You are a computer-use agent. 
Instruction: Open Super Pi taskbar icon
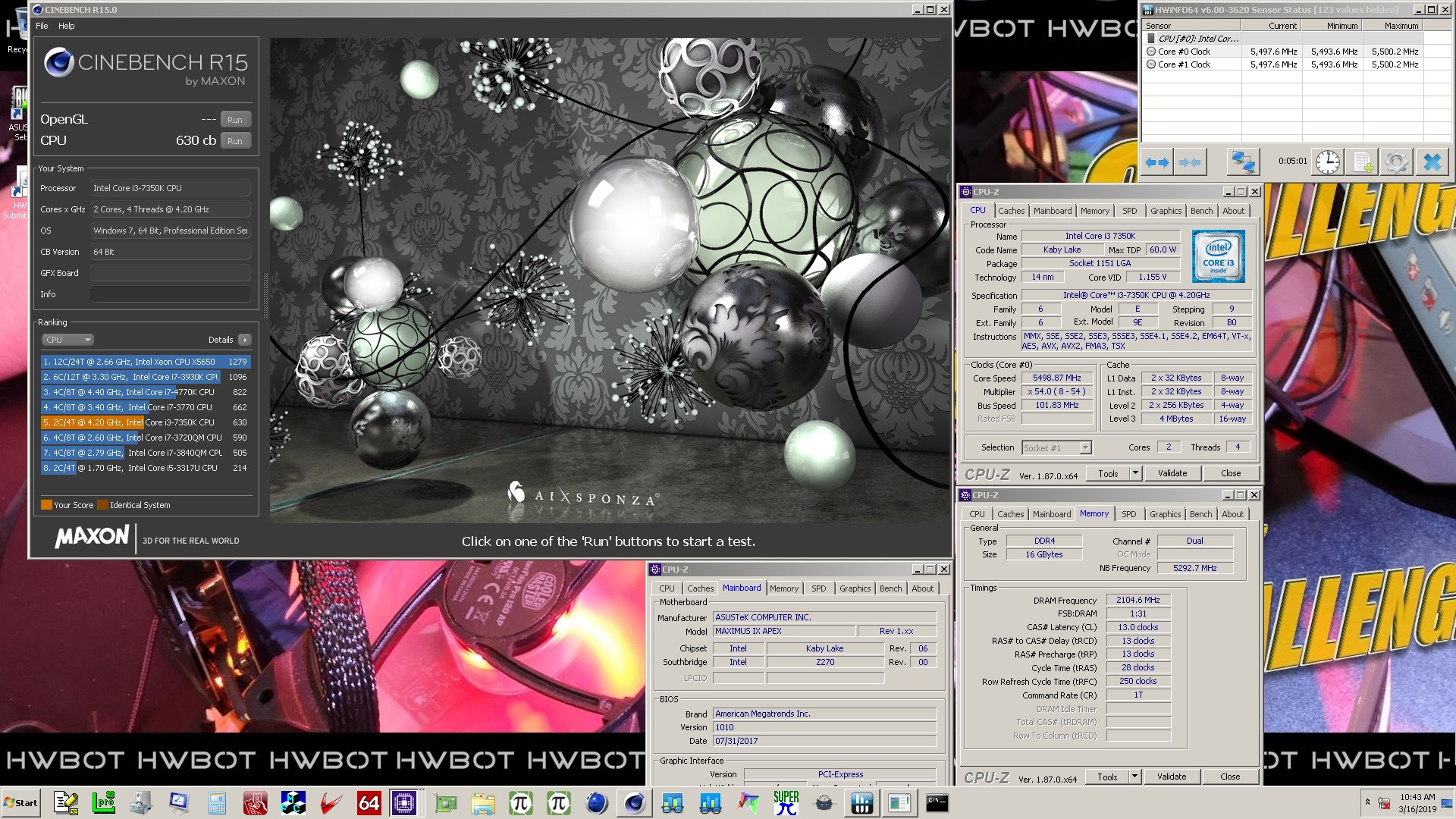click(x=786, y=803)
